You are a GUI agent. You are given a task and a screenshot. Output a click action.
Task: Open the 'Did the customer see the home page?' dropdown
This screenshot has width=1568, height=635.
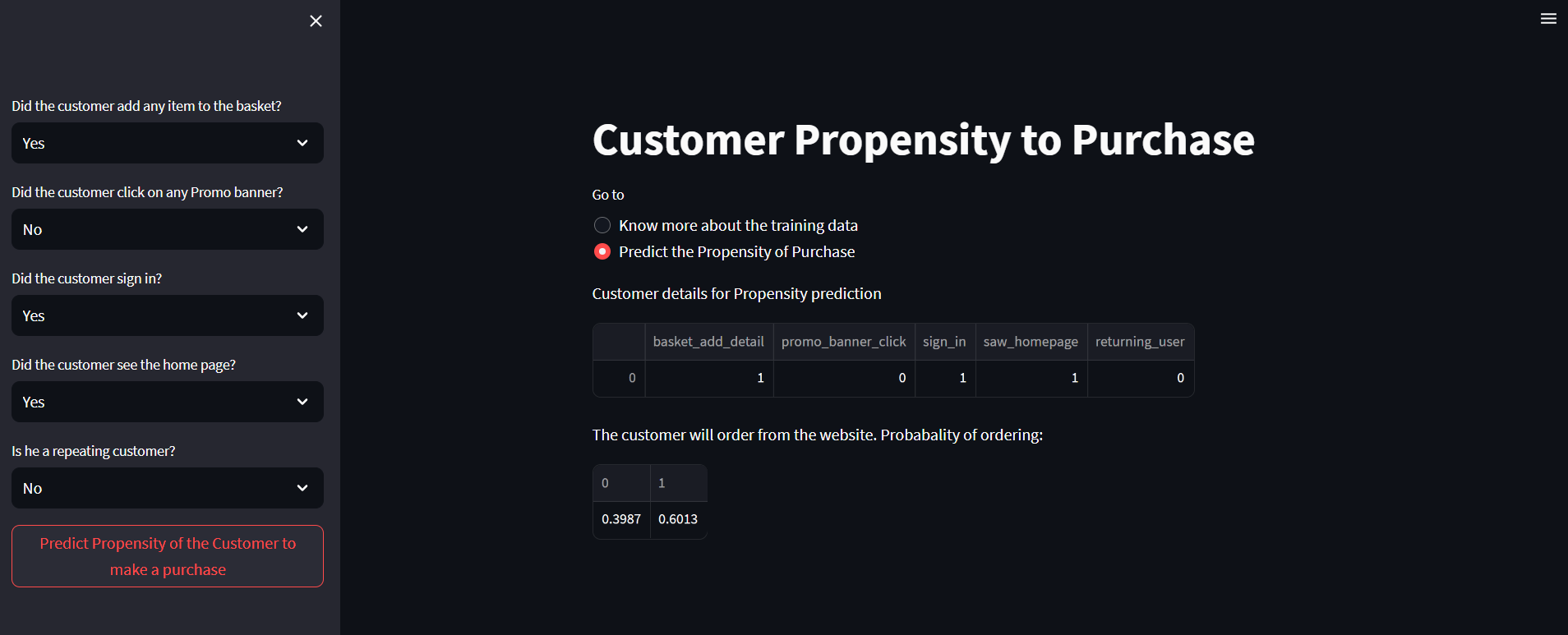pos(167,402)
